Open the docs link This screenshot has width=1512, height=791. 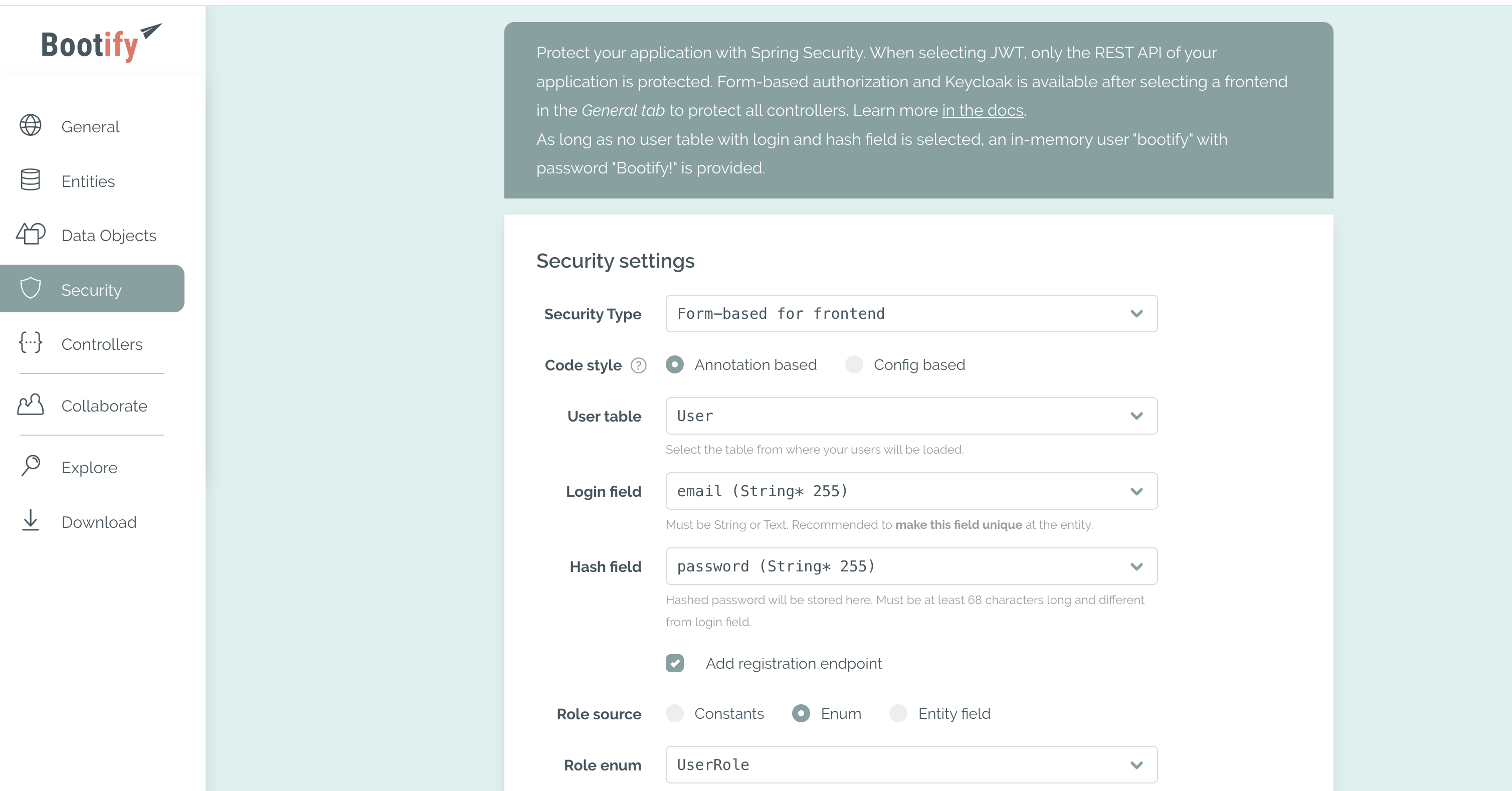click(x=982, y=110)
